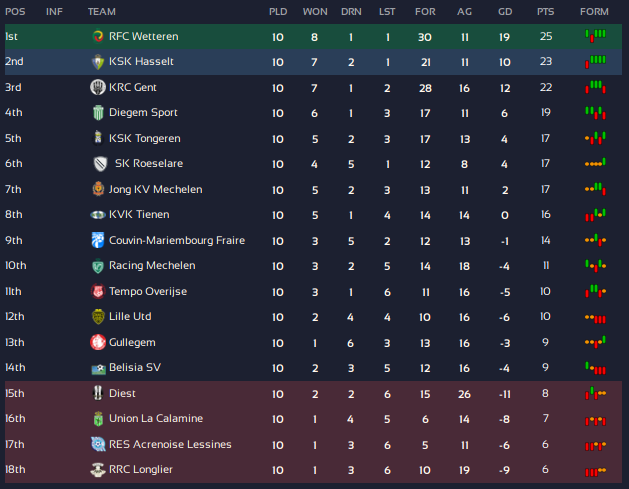Click the RRC Longlier club badge
629x489 pixels.
97,470
